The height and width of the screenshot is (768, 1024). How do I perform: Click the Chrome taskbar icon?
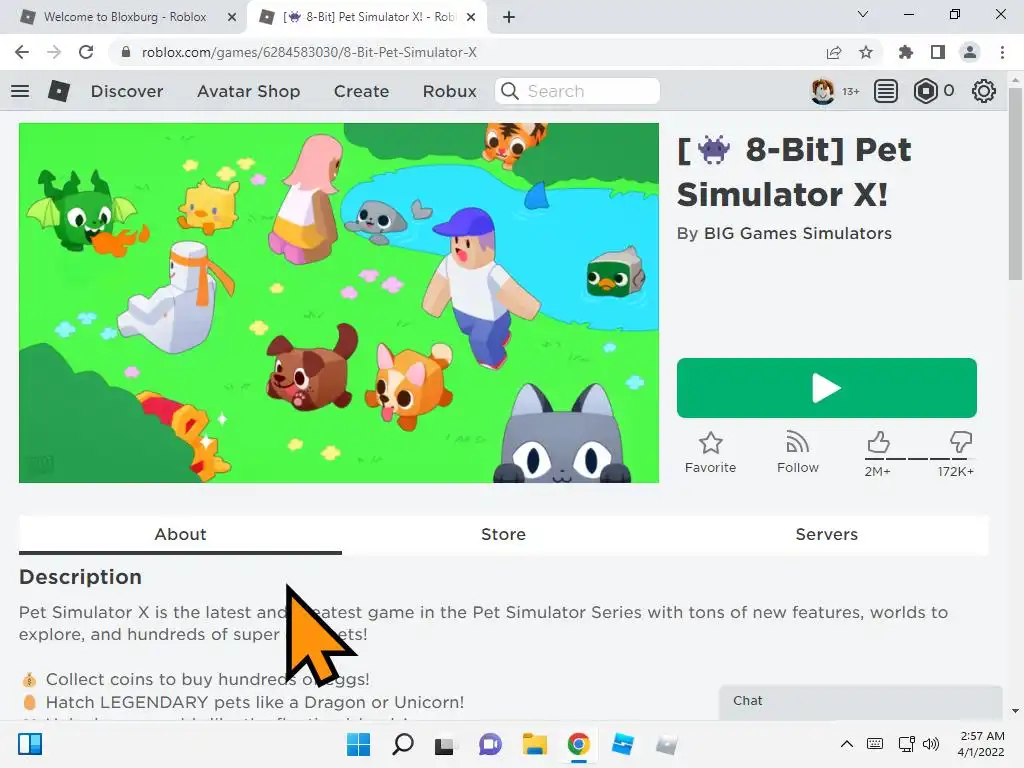coord(579,744)
